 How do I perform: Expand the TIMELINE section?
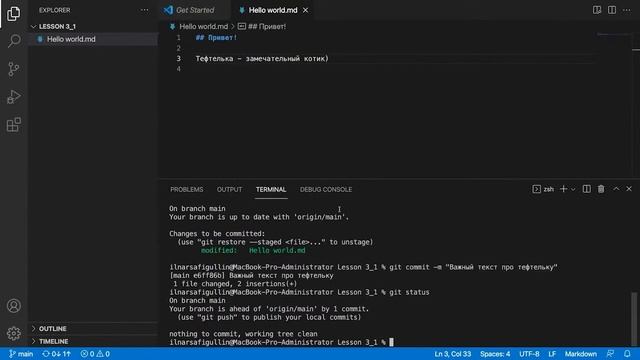(x=93, y=341)
